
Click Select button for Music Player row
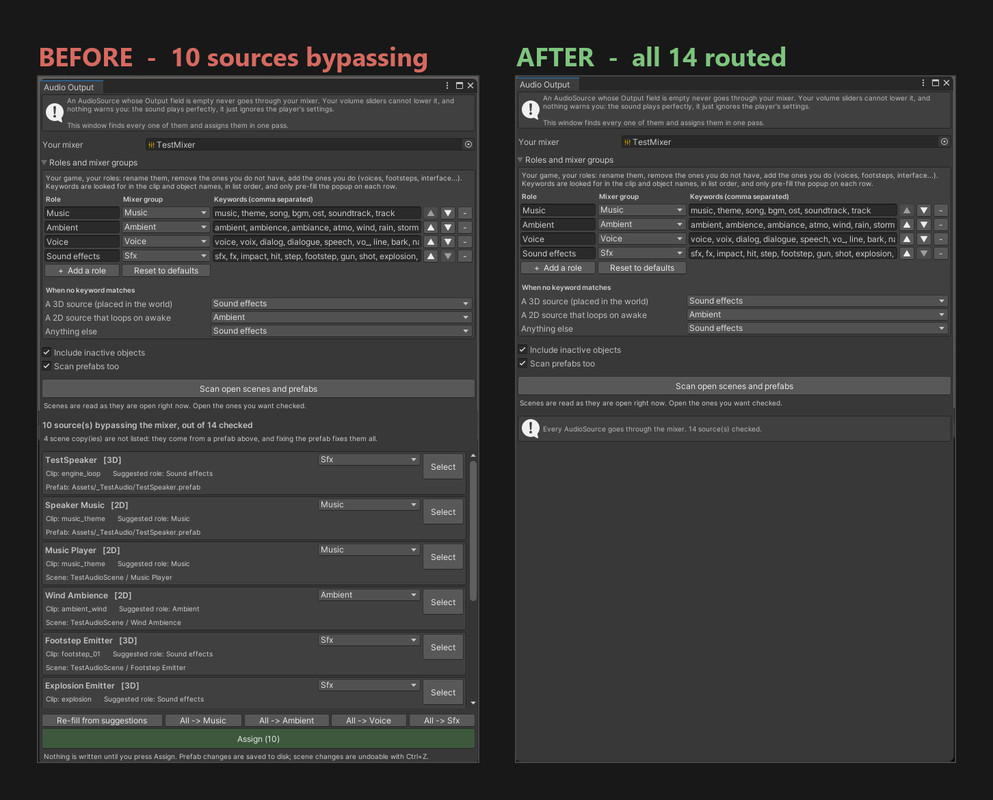pyautogui.click(x=443, y=557)
